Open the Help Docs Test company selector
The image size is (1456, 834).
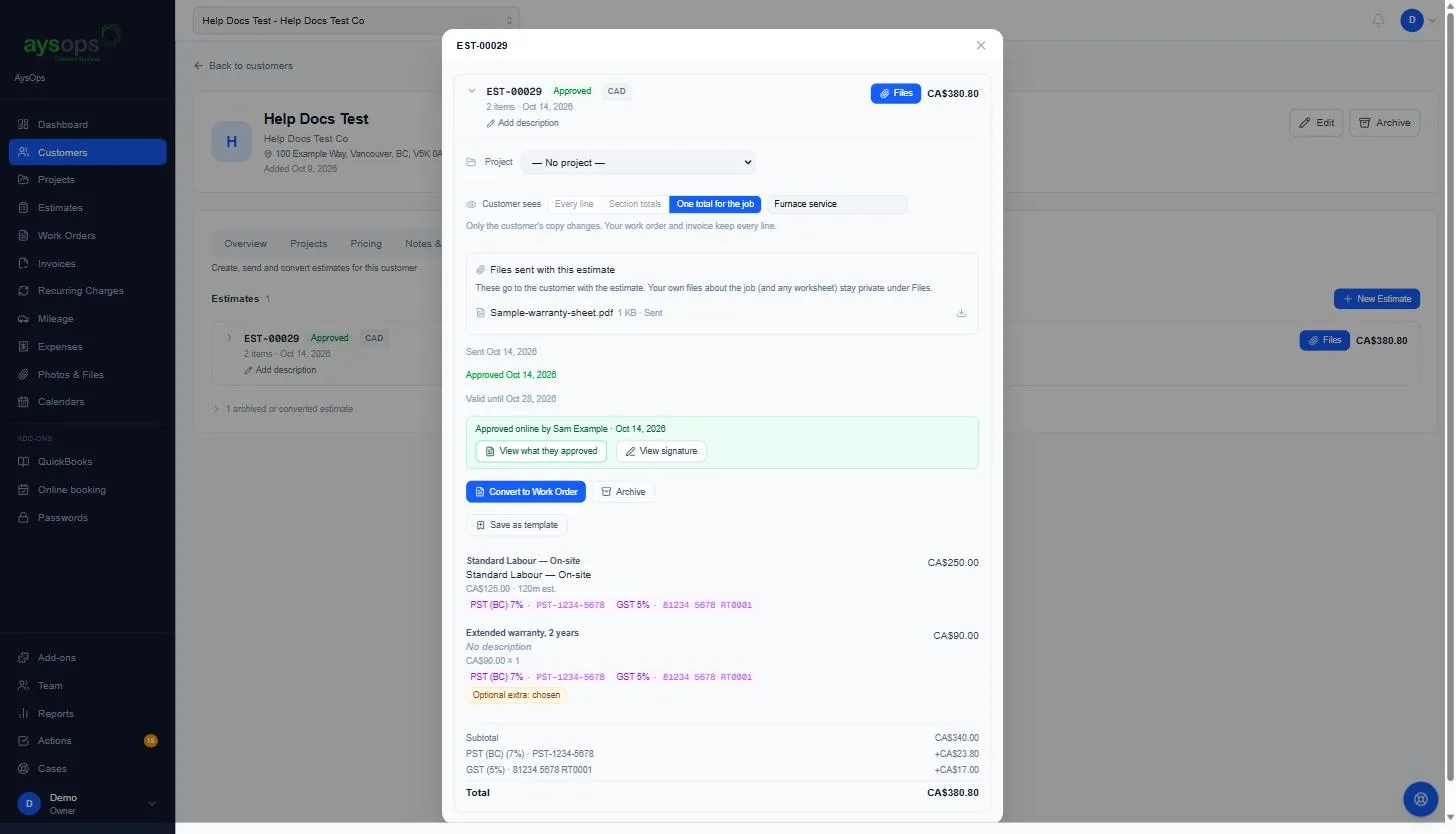357,20
